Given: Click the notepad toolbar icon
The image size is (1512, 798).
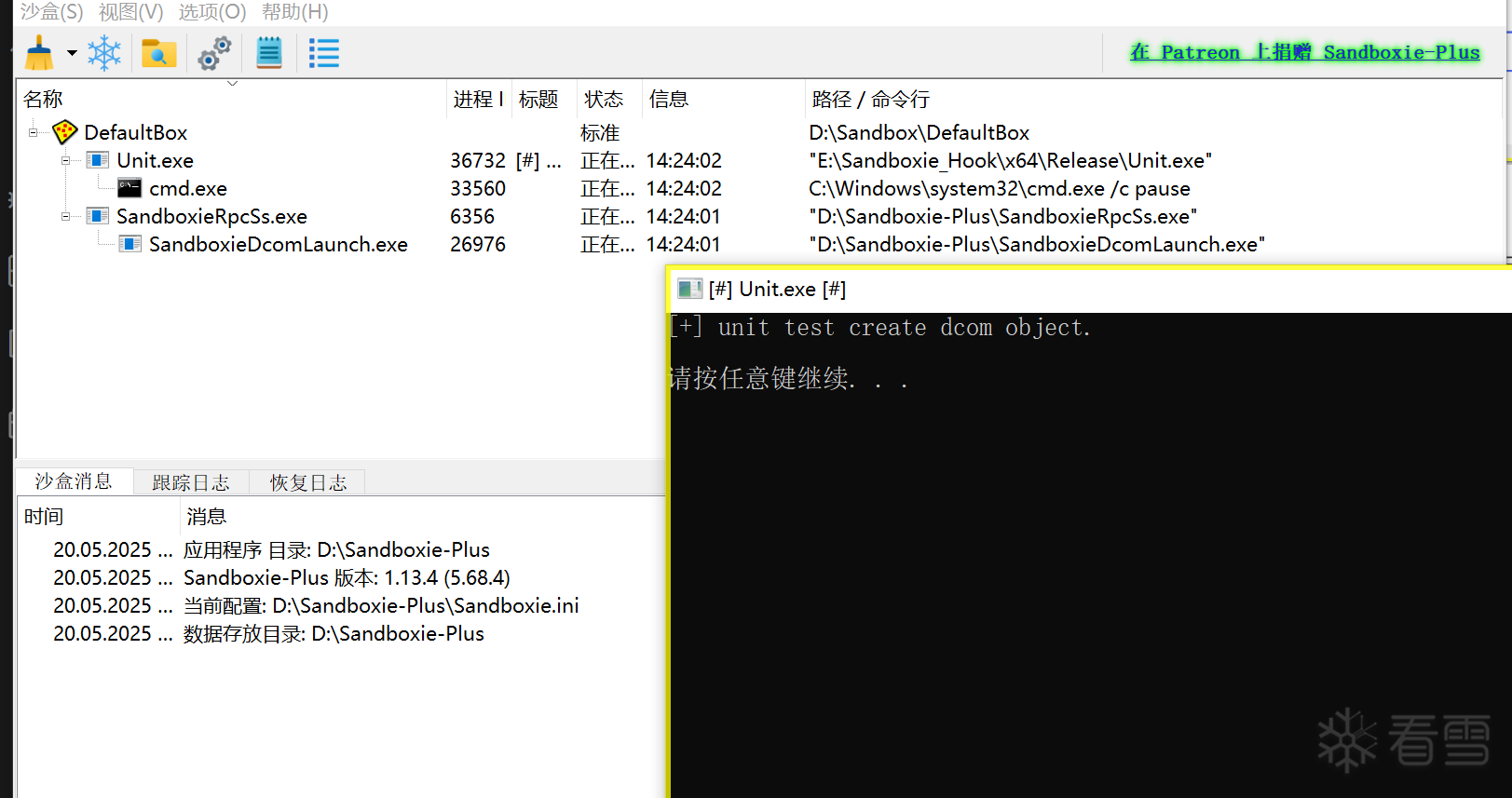Looking at the screenshot, I should pyautogui.click(x=269, y=53).
